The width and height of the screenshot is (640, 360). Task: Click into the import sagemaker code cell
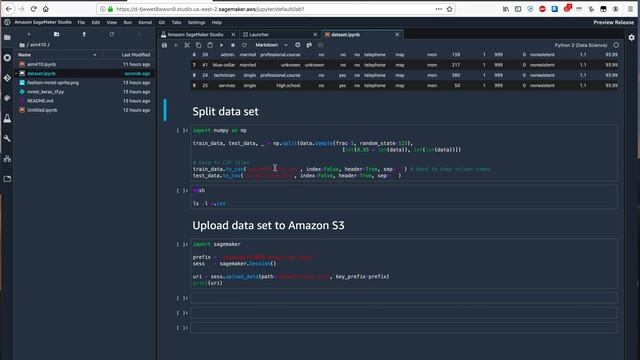[x=403, y=264]
